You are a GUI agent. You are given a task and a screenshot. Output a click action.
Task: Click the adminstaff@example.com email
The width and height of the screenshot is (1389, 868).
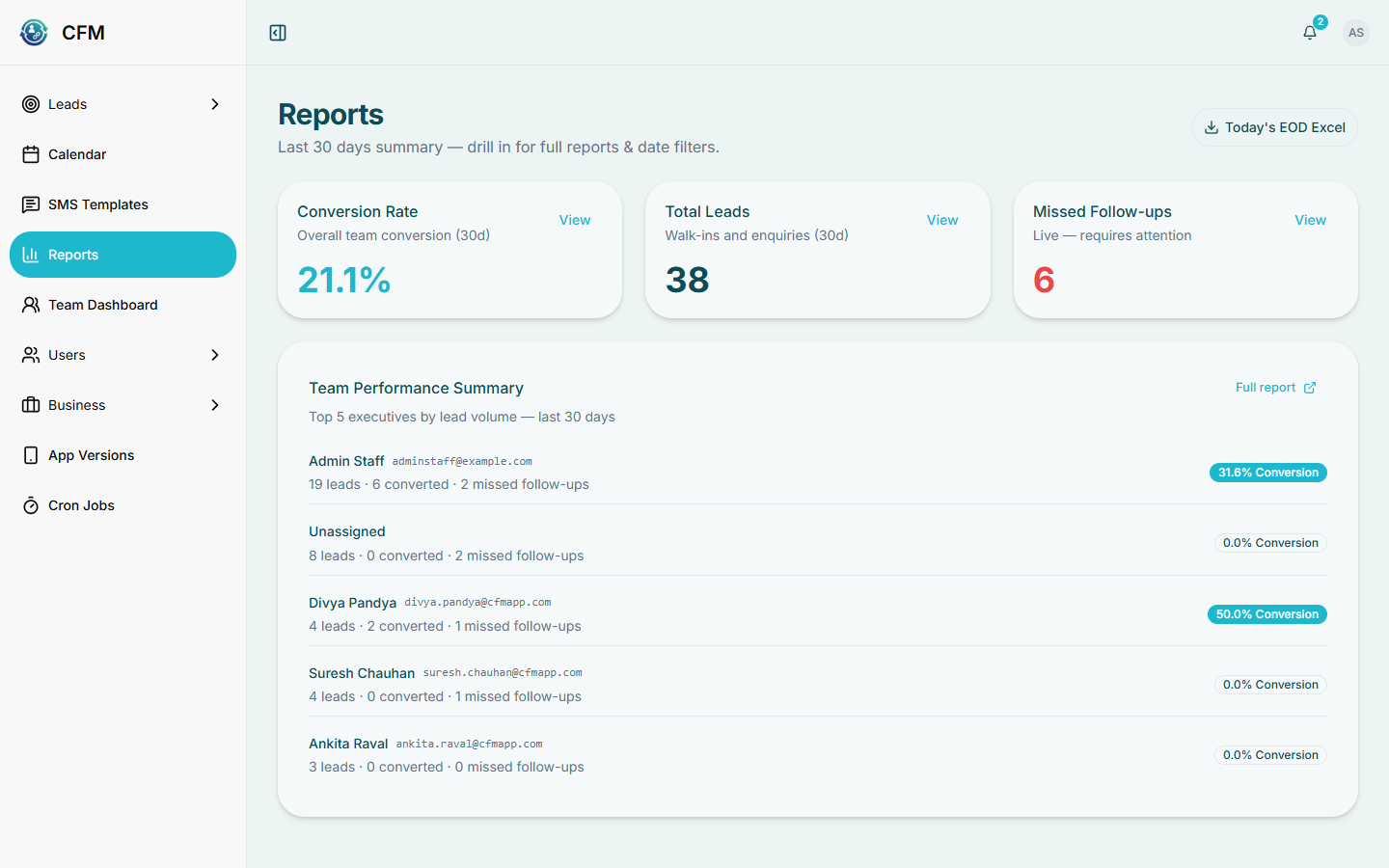pyautogui.click(x=462, y=462)
